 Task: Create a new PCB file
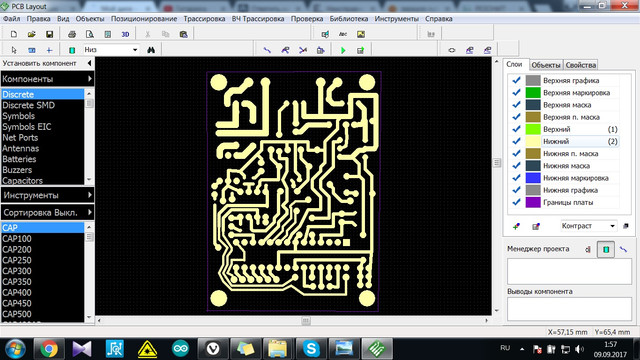[x=14, y=34]
